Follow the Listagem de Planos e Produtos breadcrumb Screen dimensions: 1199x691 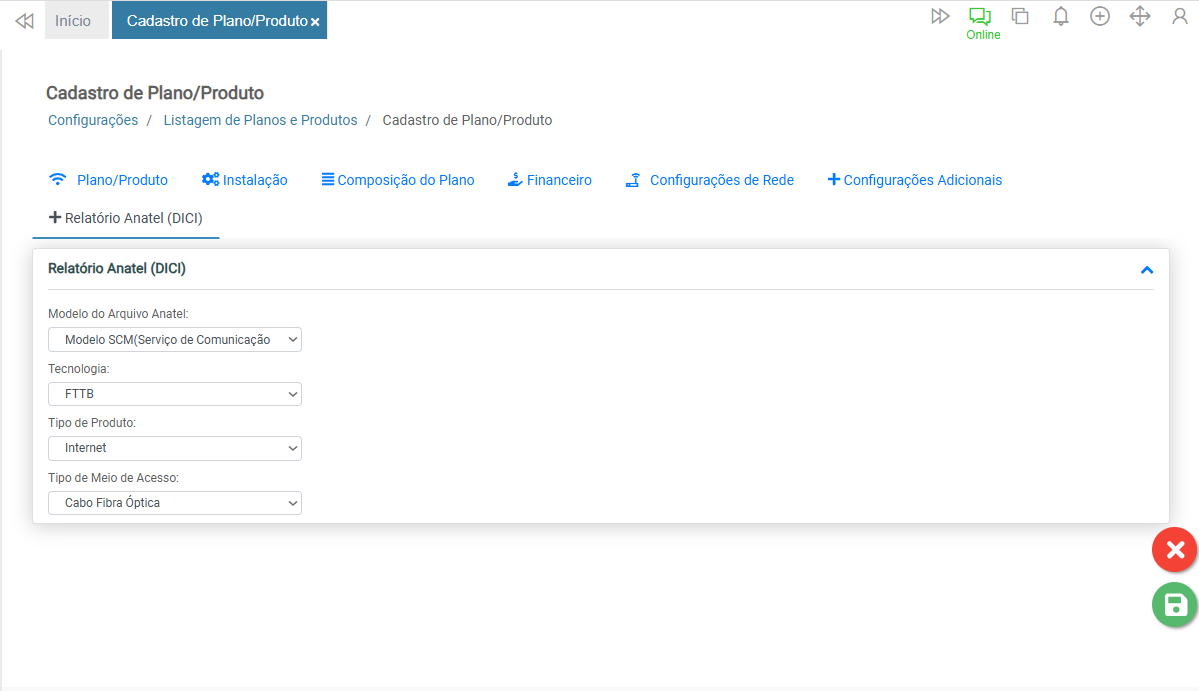click(260, 120)
